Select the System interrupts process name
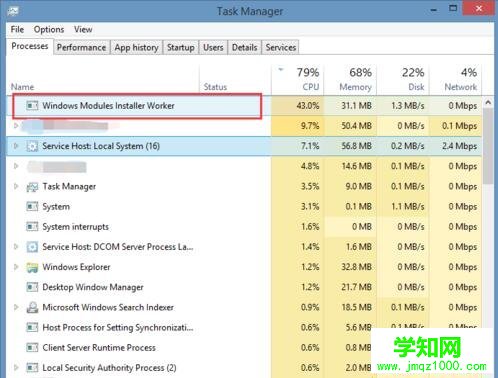Viewport: 498px width, 378px height. [75, 227]
